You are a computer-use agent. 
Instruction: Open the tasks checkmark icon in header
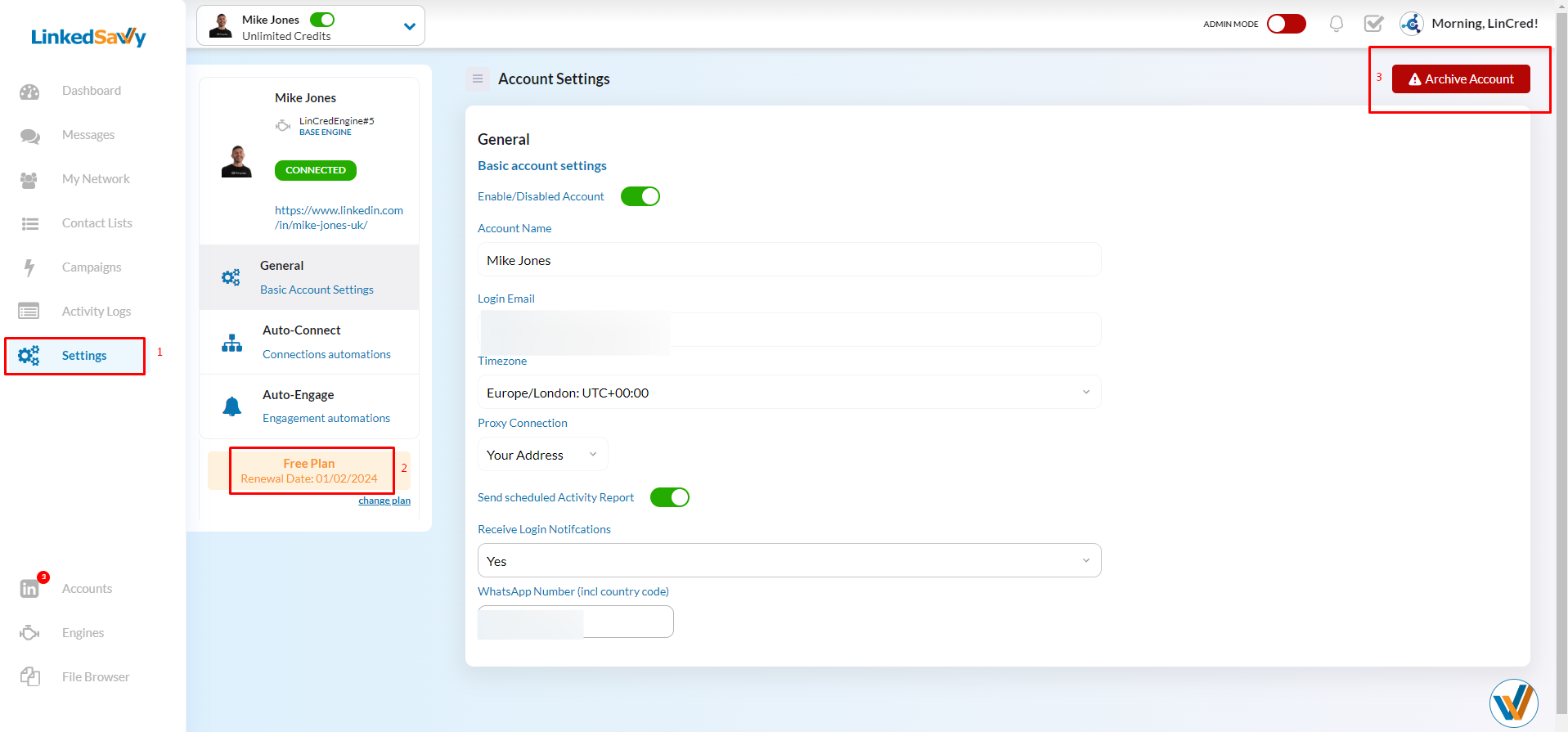click(1374, 24)
